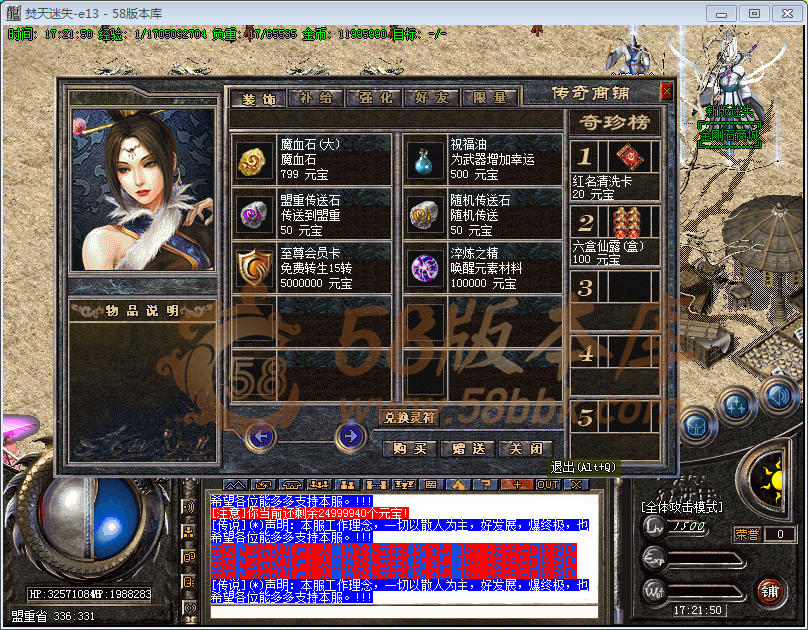Click the 兑换灵符 button

pyautogui.click(x=409, y=417)
